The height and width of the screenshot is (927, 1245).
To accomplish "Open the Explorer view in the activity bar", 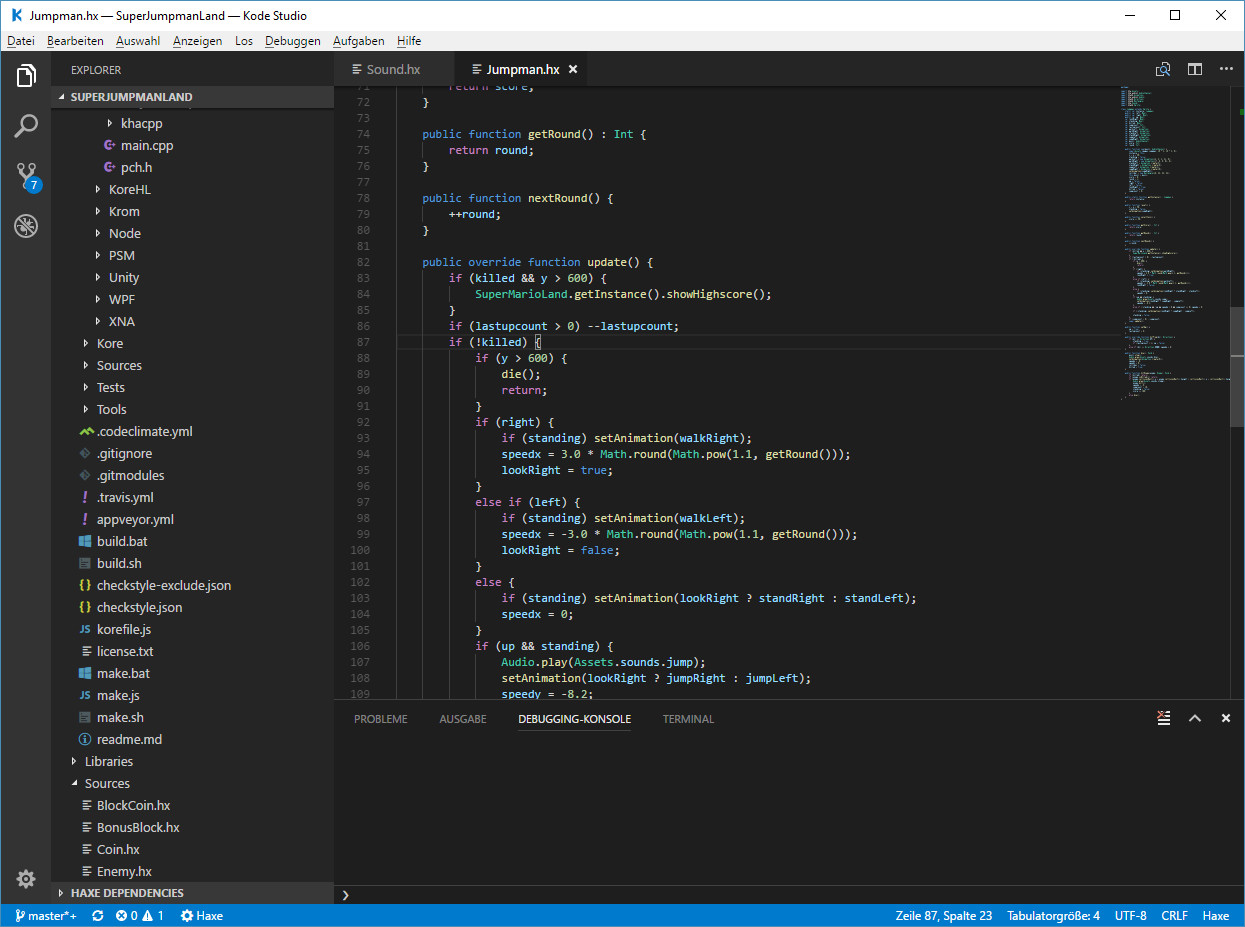I will tap(26, 75).
